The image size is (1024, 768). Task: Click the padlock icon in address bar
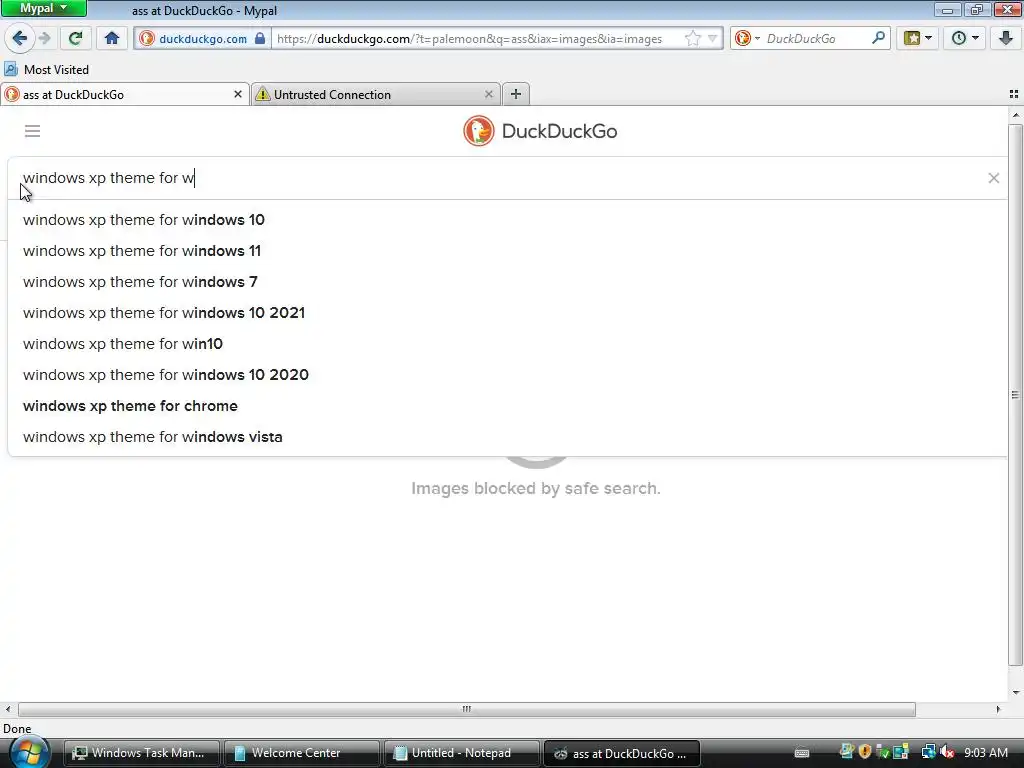260,38
